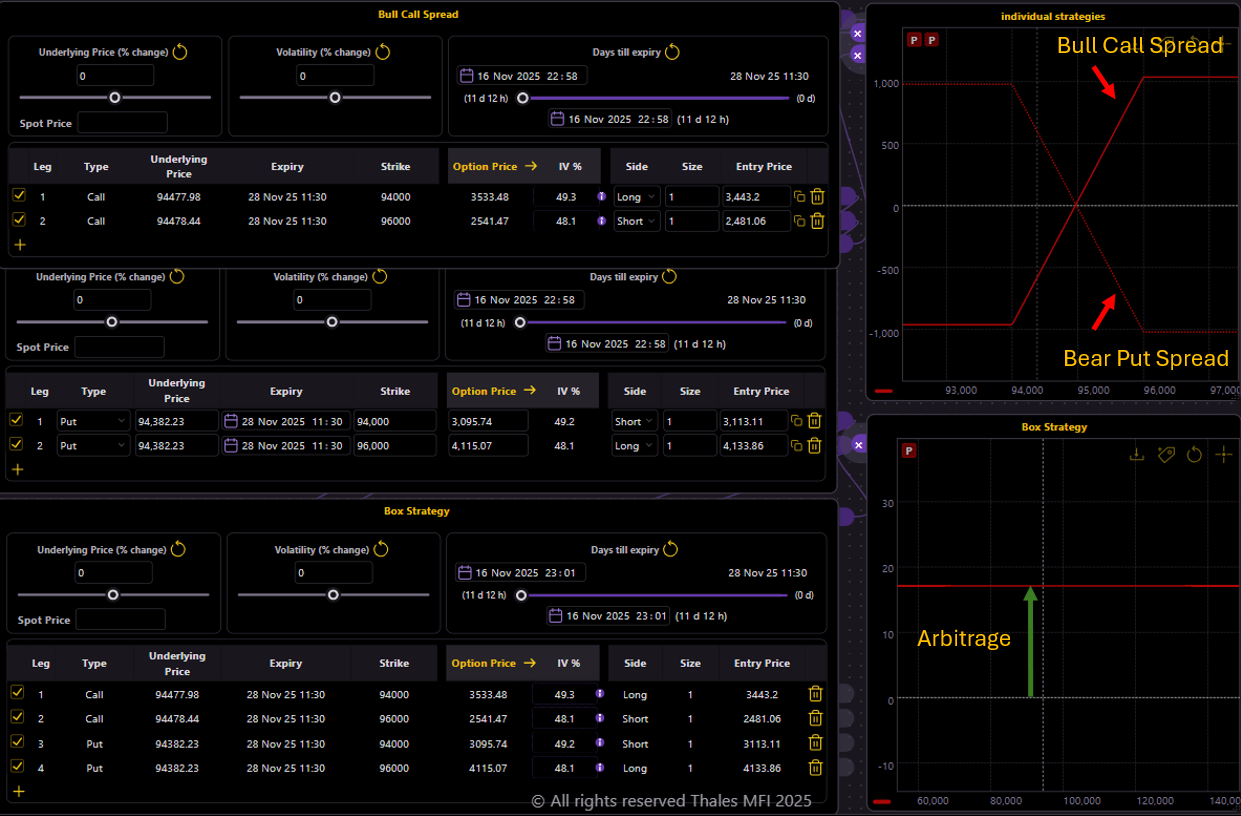Reset Volatility change in Box Strategy panel
The width and height of the screenshot is (1241, 816).
pos(380,549)
